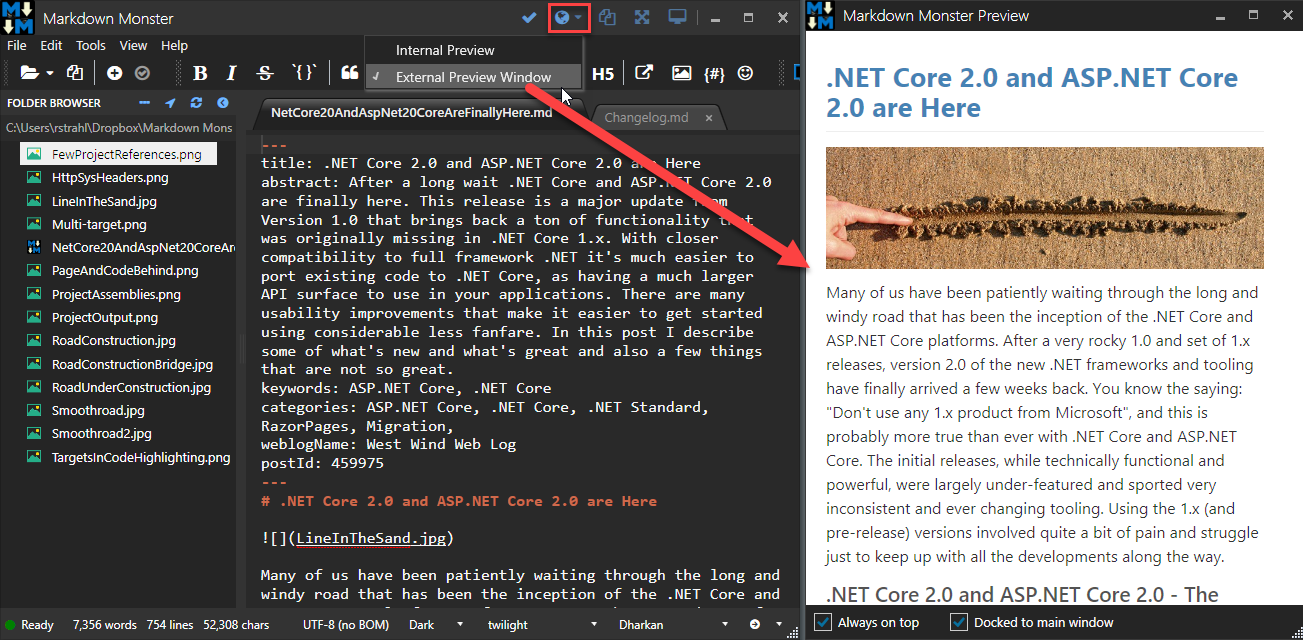Image resolution: width=1303 pixels, height=640 pixels.
Task: Click the blue checkmark icon in title bar
Action: click(530, 18)
